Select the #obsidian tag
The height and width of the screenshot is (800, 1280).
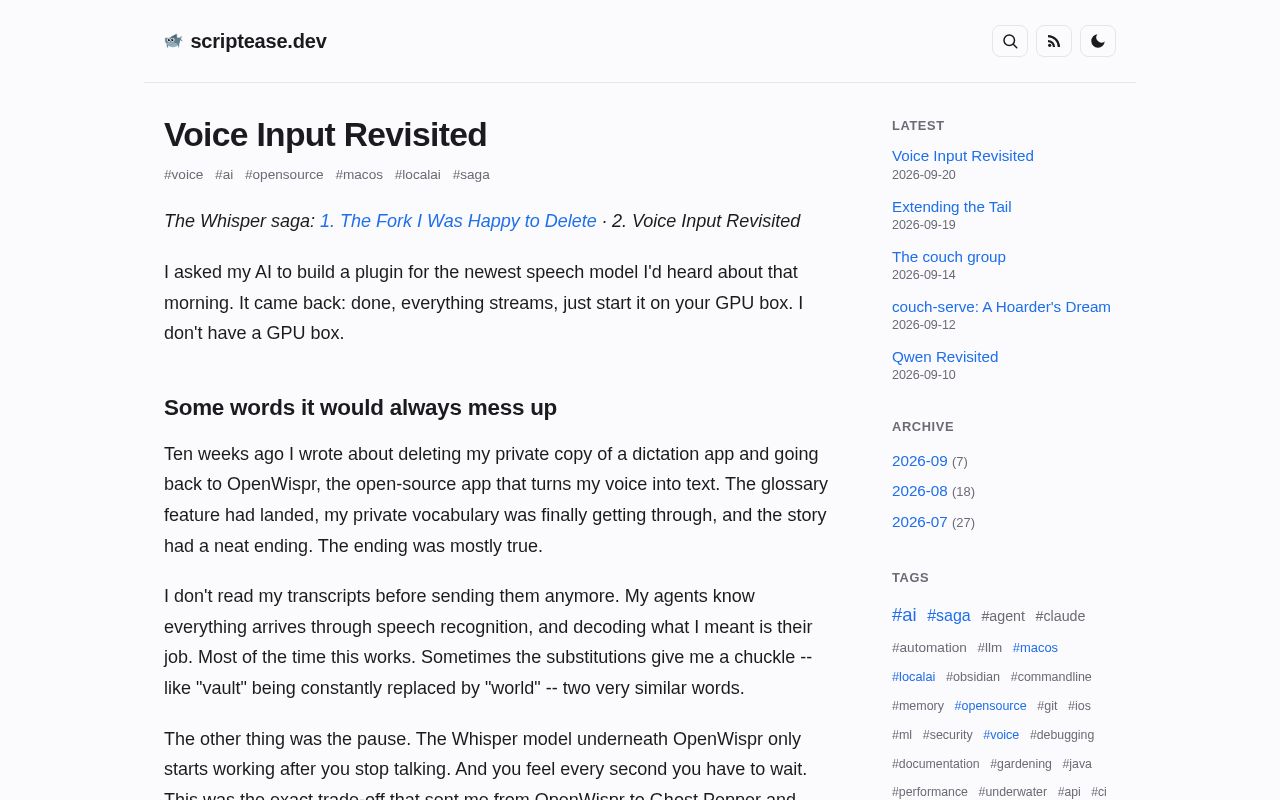973,677
